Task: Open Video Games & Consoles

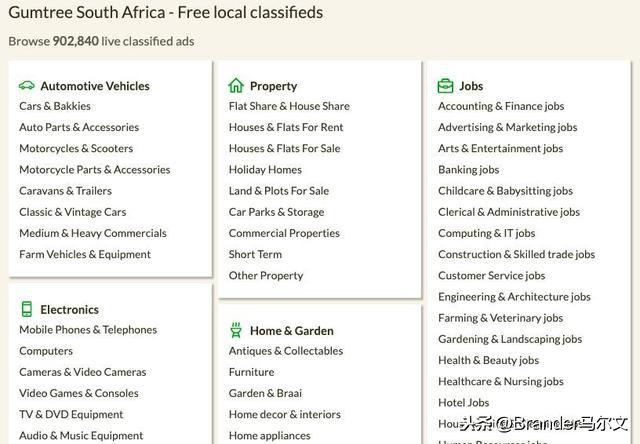Action: click(79, 393)
